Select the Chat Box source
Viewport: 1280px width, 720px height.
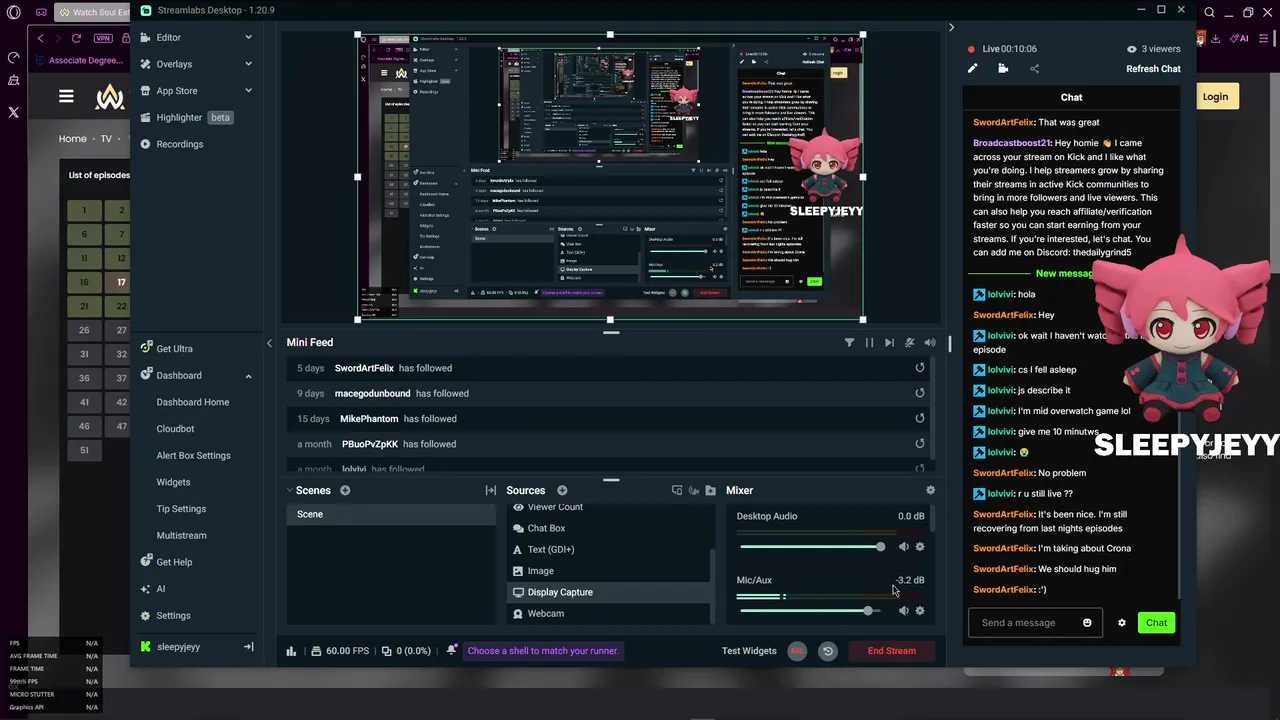point(607,528)
